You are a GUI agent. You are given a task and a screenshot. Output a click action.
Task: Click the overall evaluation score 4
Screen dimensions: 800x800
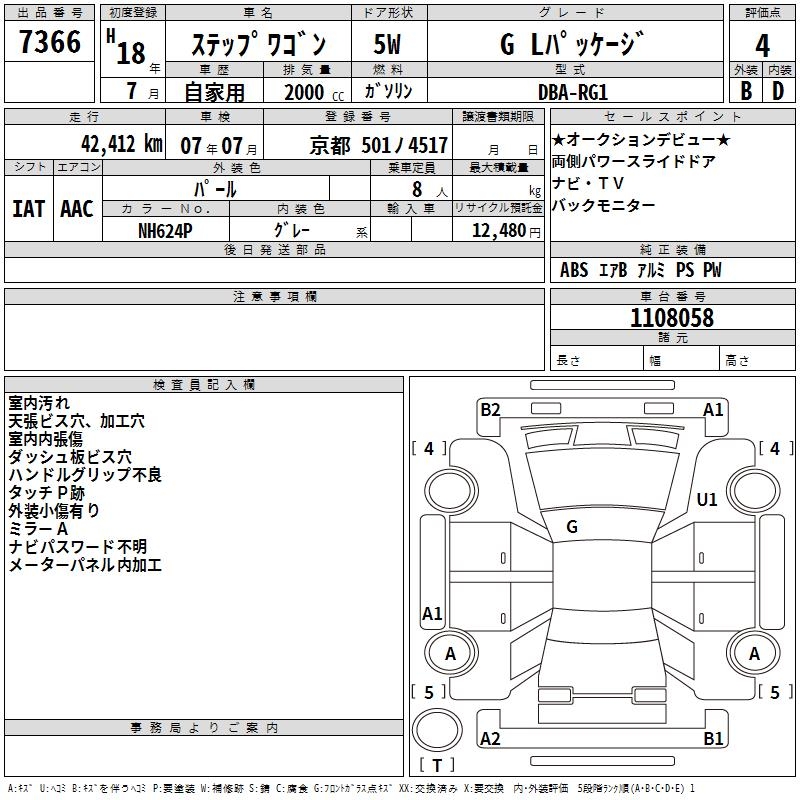pos(762,46)
